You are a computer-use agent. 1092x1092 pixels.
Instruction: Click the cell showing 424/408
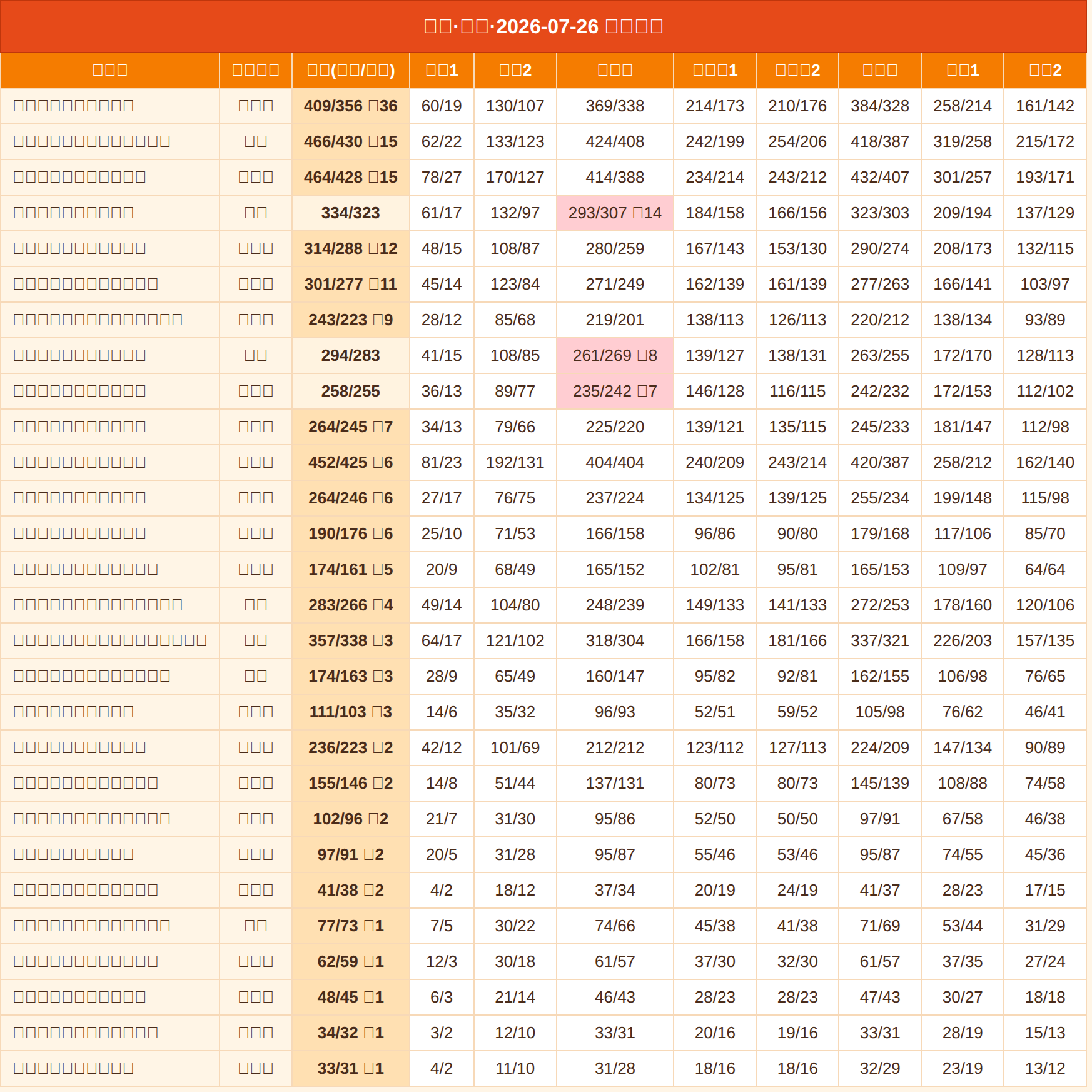click(x=615, y=141)
